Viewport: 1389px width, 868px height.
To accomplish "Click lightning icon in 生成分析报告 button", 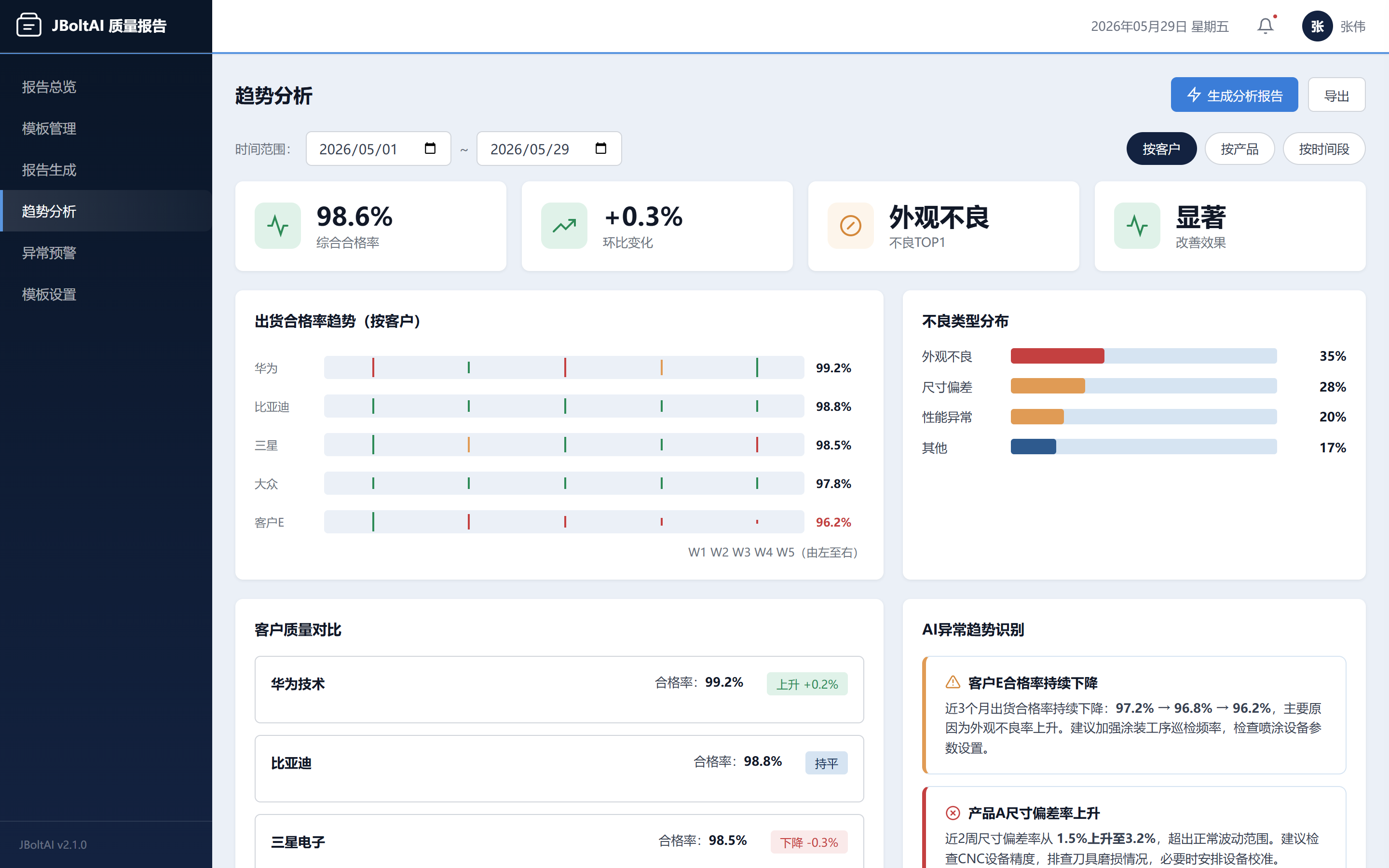I will [x=1194, y=95].
